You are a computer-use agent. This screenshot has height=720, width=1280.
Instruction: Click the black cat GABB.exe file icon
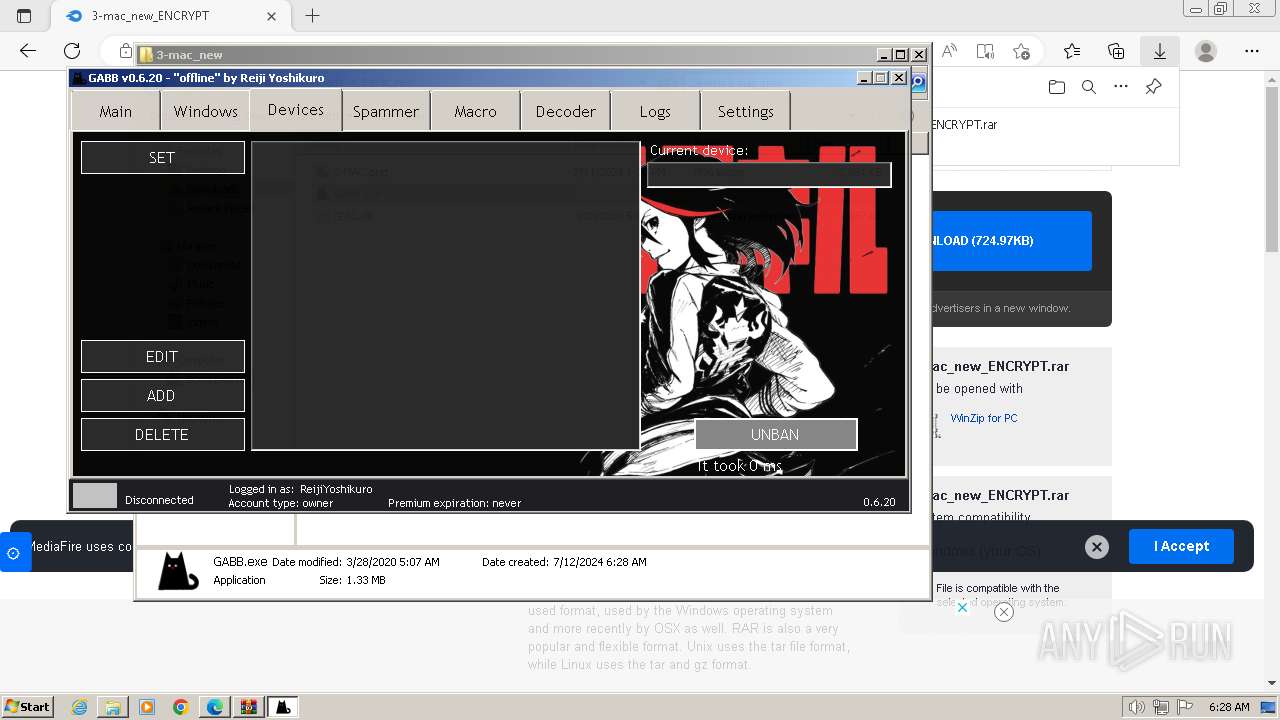coord(178,571)
